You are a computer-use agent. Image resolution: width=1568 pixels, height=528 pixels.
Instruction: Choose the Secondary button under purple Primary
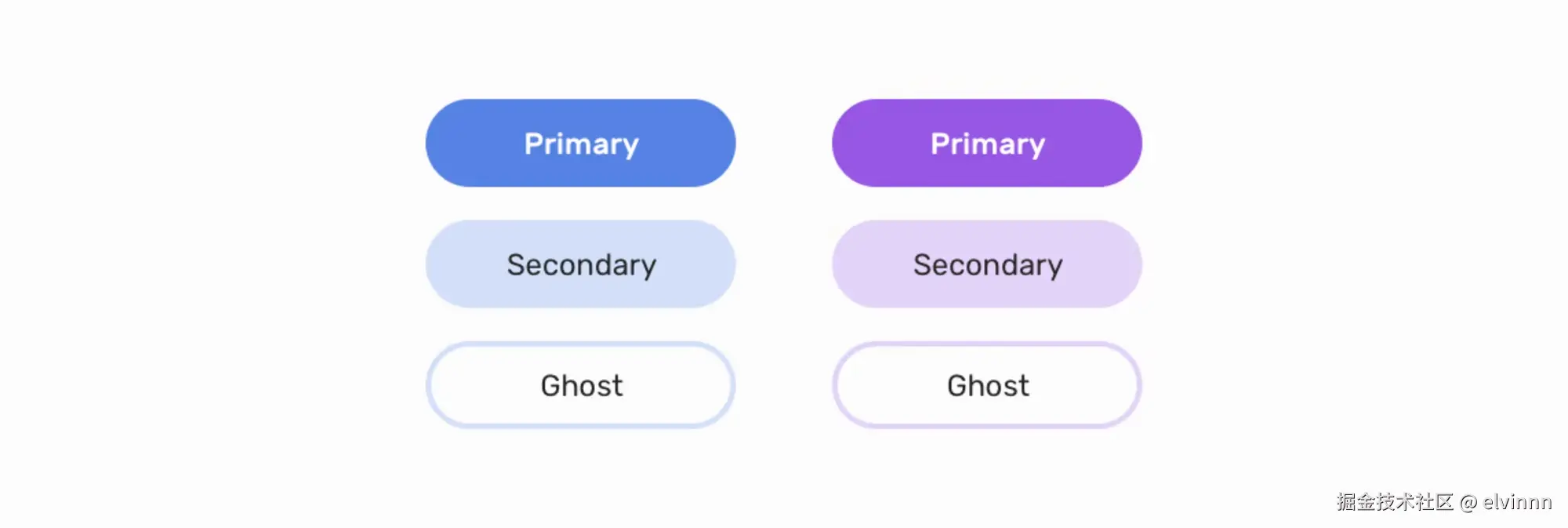986,264
